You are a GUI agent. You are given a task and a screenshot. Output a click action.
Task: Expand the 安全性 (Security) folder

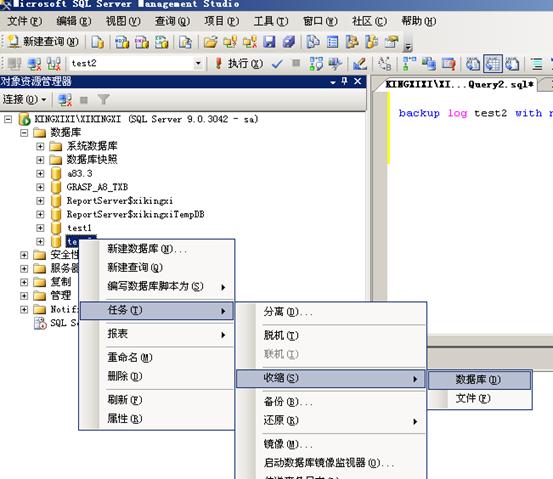coord(24,255)
